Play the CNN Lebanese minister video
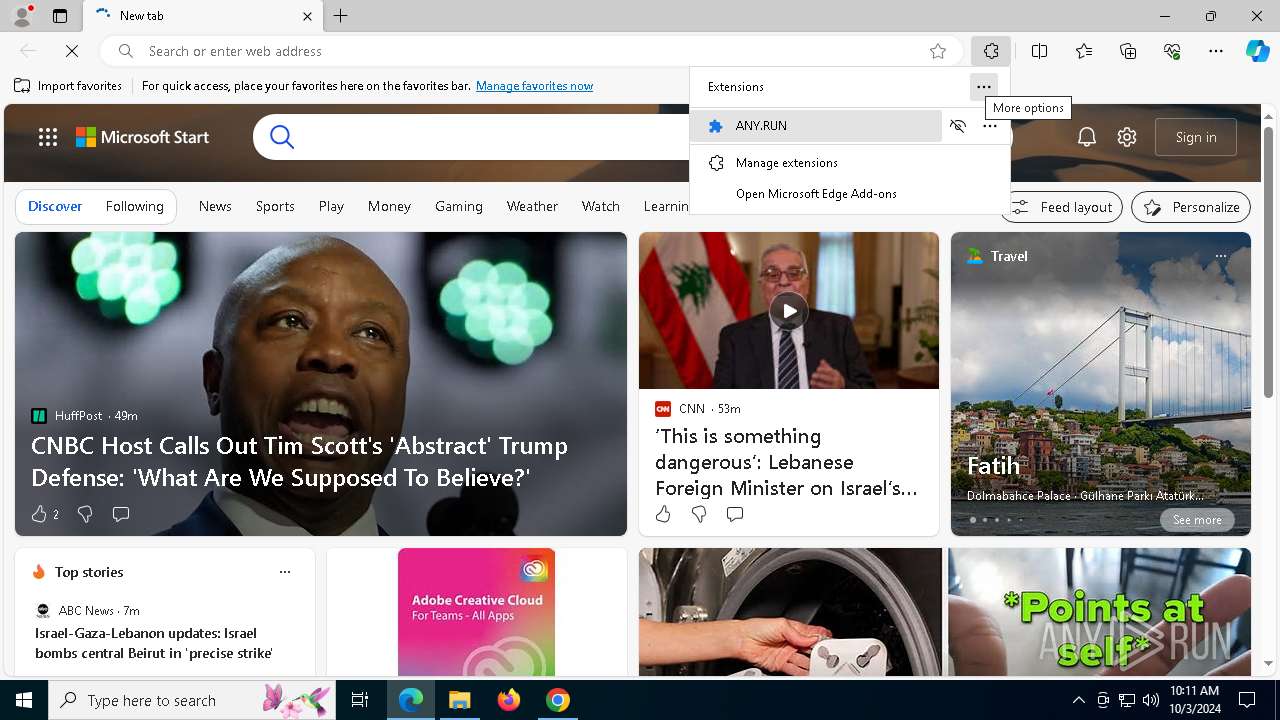Viewport: 1280px width, 720px height. coord(789,311)
